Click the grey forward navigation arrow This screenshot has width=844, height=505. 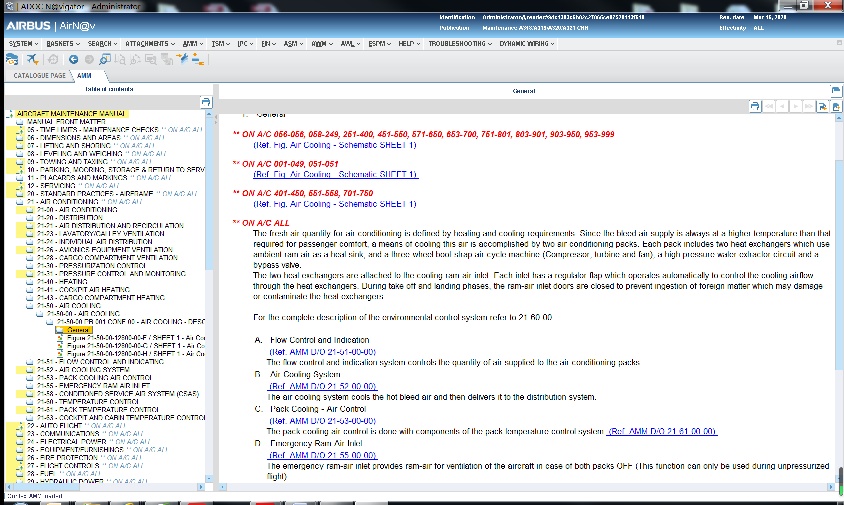point(89,59)
